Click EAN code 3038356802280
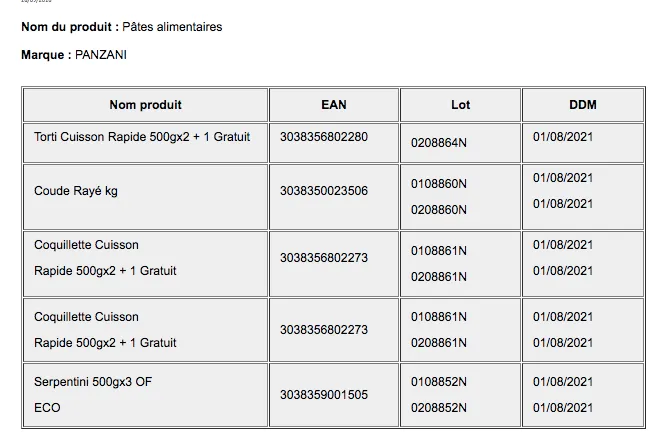The image size is (667, 441). (x=324, y=137)
